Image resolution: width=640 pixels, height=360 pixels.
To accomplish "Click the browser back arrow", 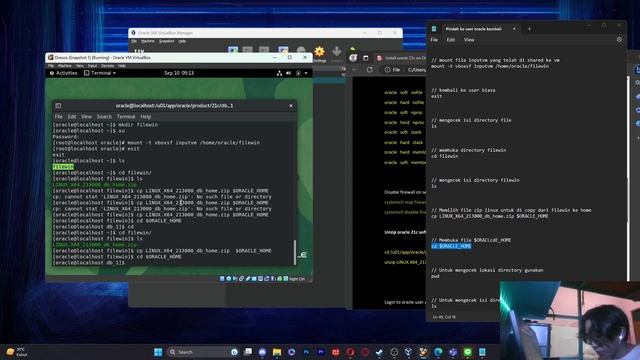I will (x=355, y=70).
